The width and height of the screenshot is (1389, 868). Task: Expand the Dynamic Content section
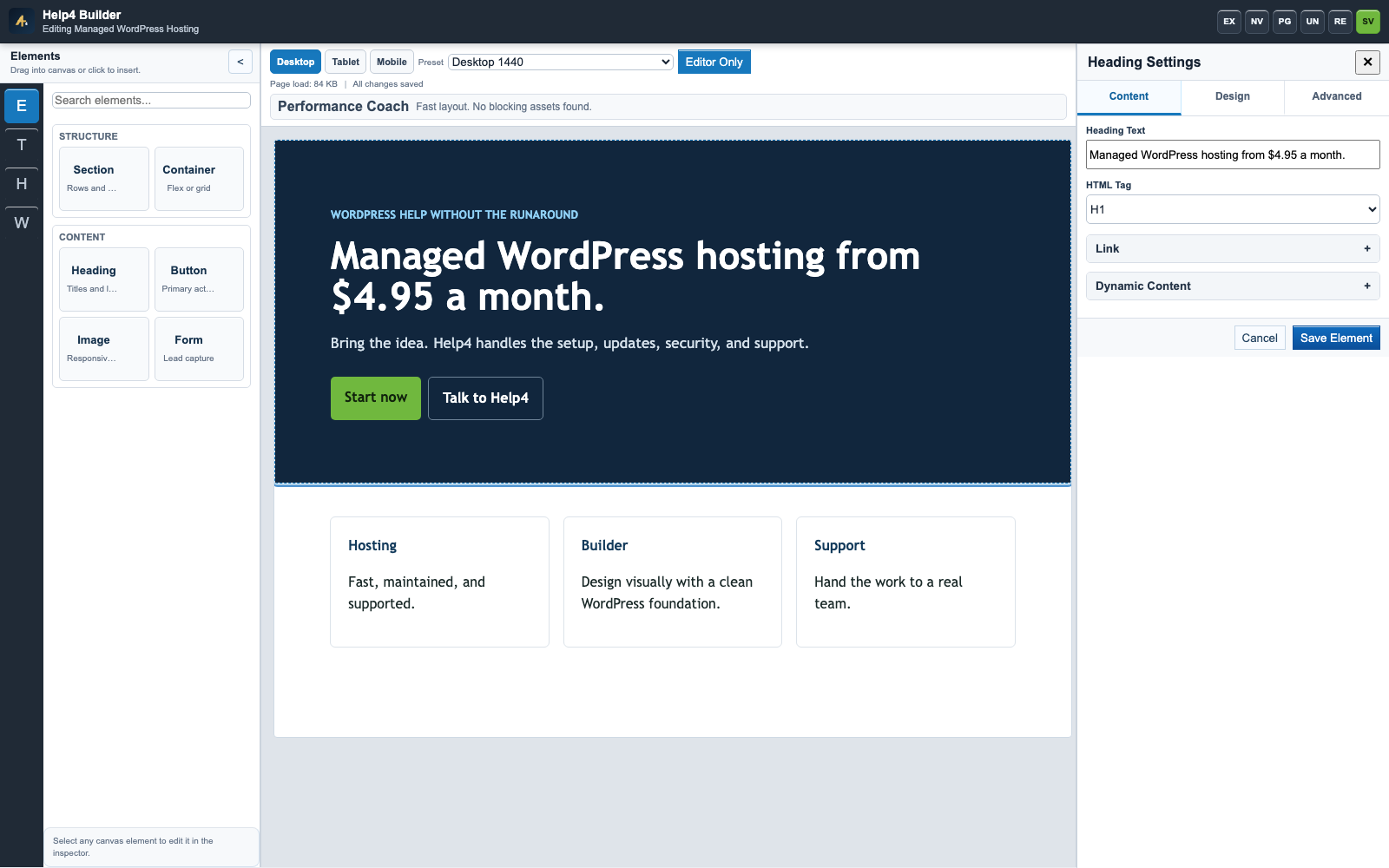pos(1233,286)
